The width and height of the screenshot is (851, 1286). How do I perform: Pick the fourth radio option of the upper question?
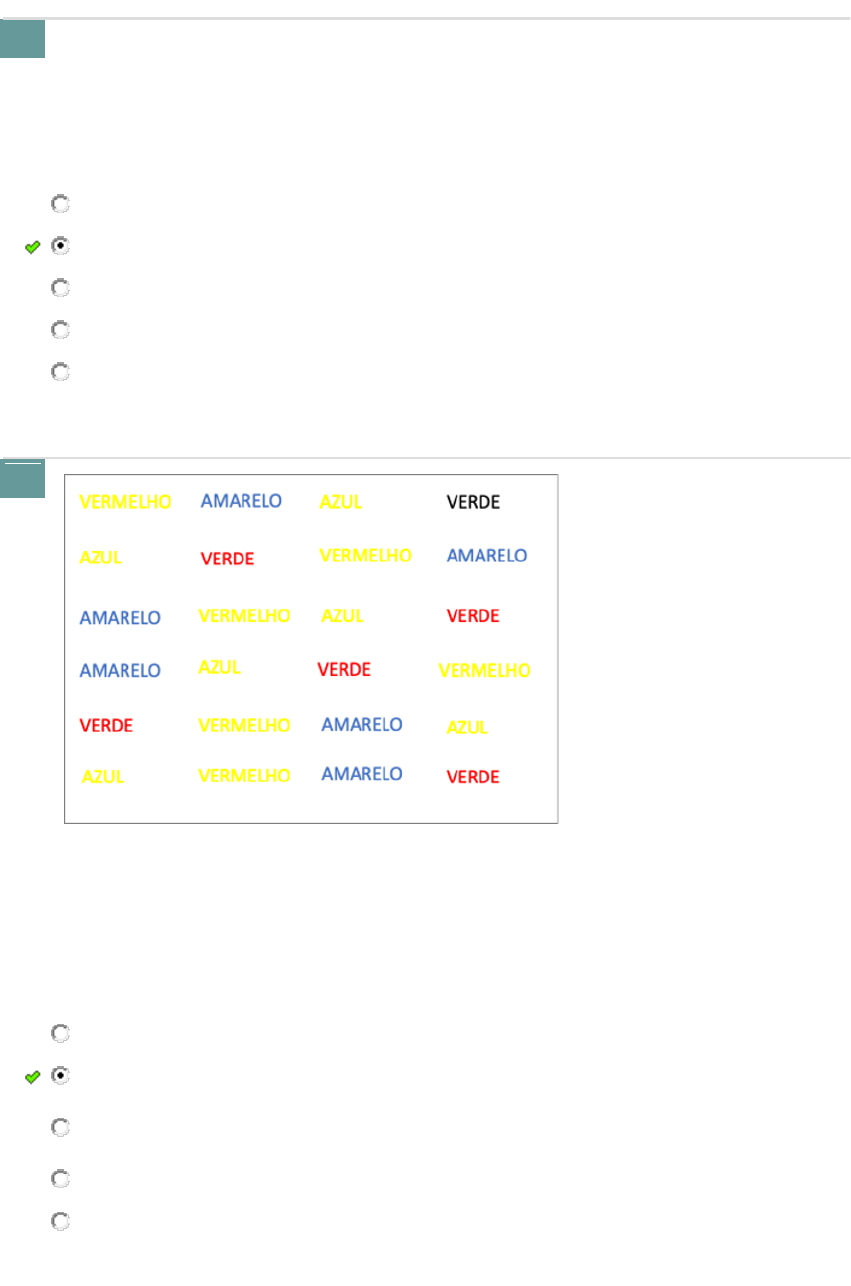pos(60,330)
